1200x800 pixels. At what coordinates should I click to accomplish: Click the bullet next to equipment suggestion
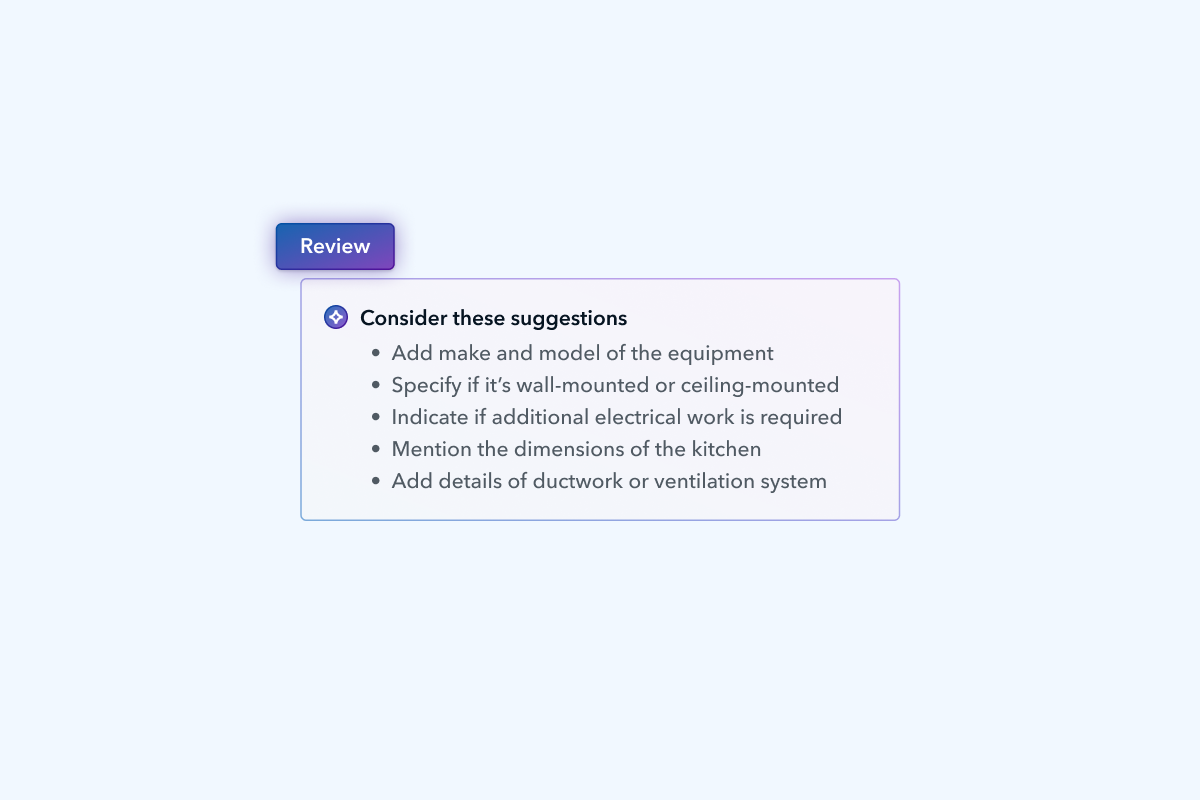pyautogui.click(x=375, y=353)
